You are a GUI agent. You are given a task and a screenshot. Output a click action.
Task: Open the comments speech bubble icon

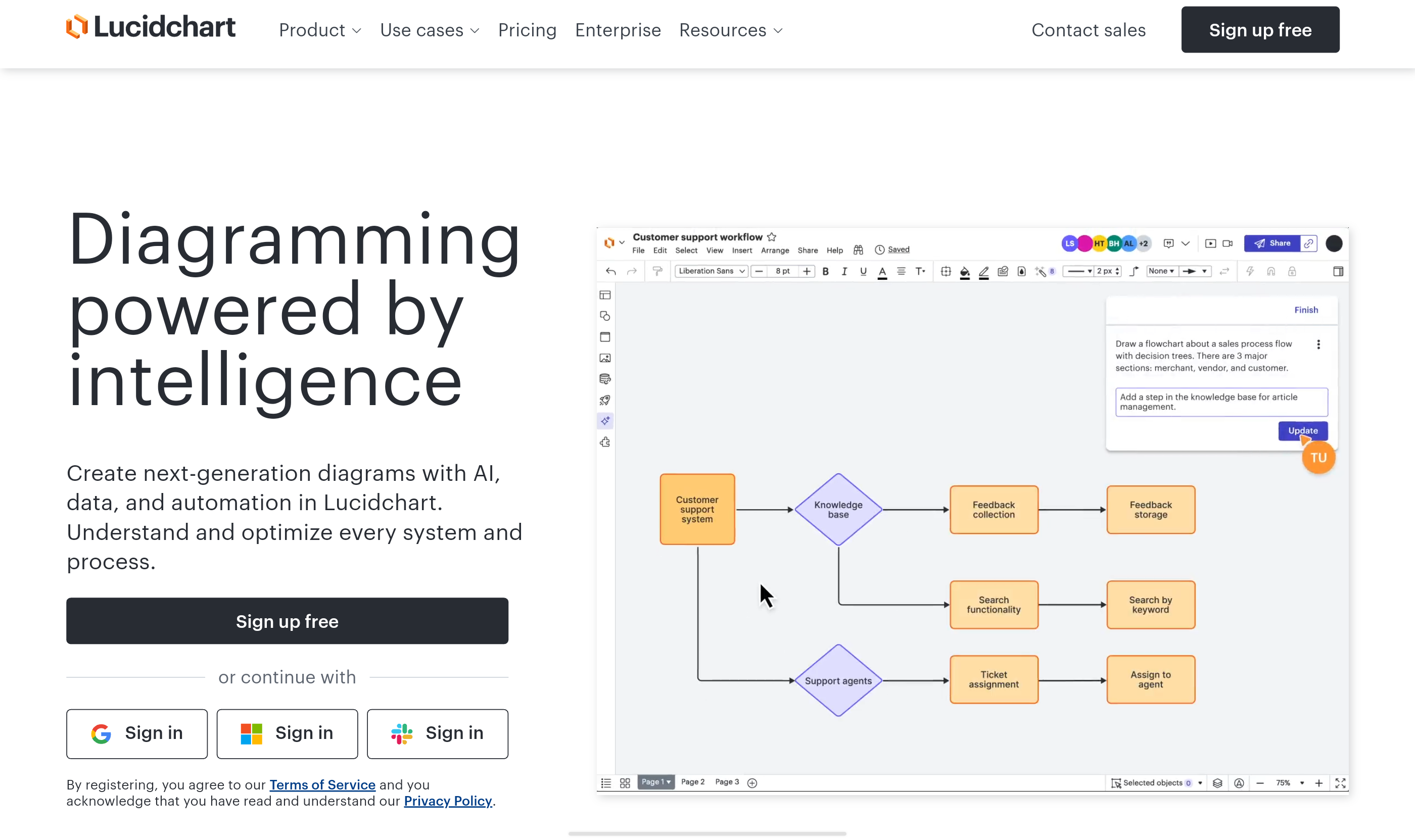coord(1168,243)
